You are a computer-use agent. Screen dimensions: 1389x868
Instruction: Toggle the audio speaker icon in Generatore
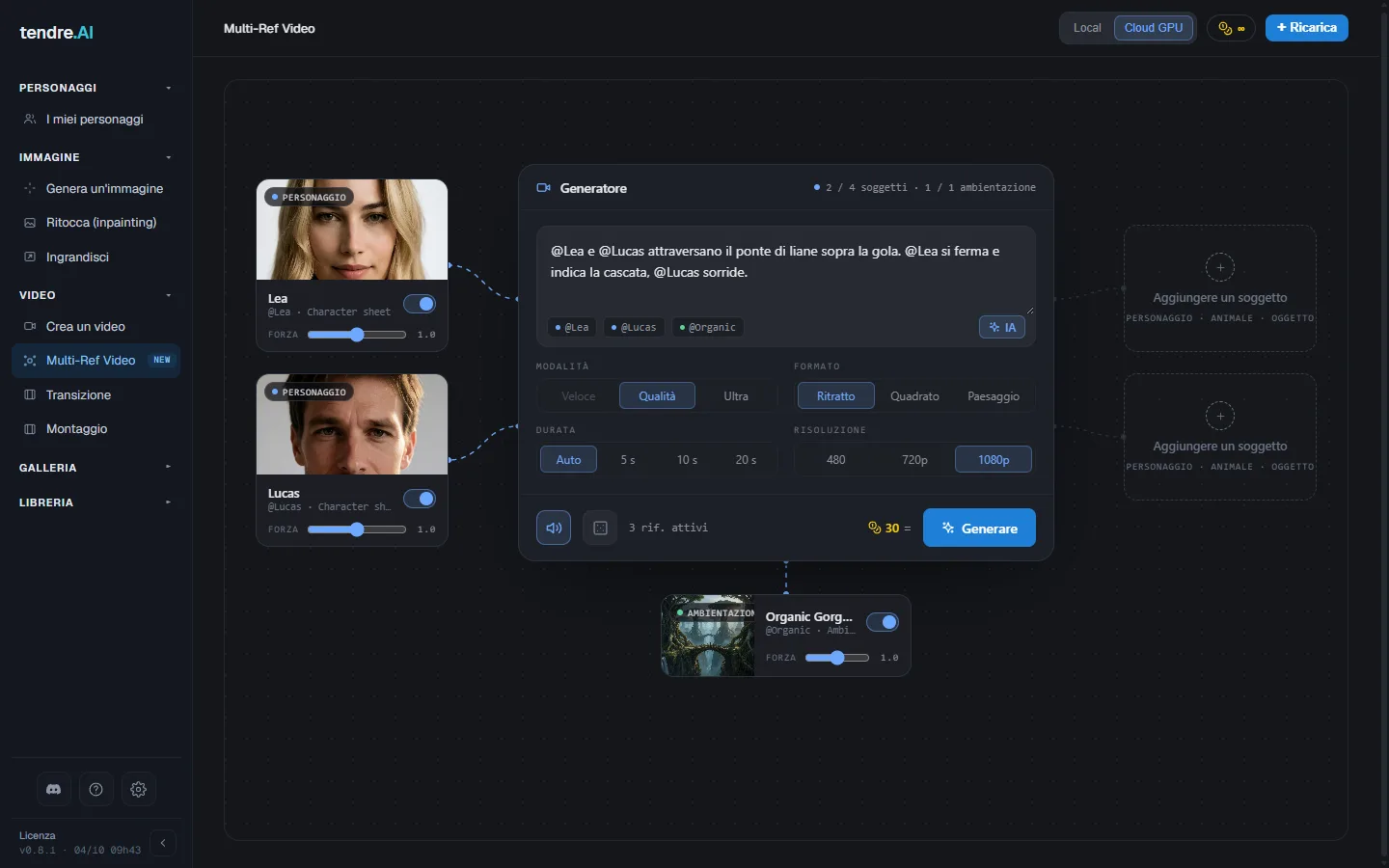pyautogui.click(x=554, y=528)
